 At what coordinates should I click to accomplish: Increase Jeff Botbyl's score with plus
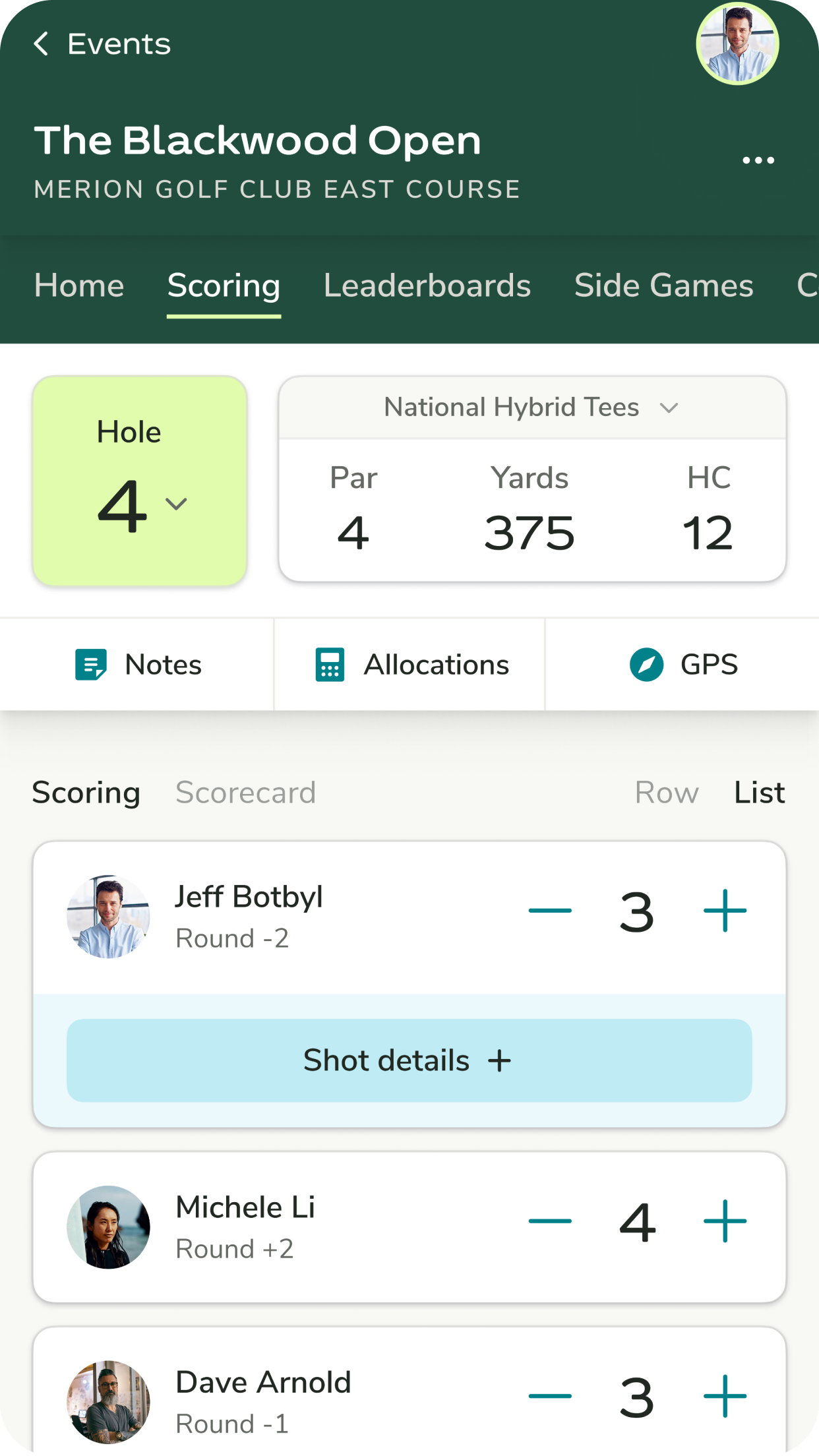(x=725, y=911)
